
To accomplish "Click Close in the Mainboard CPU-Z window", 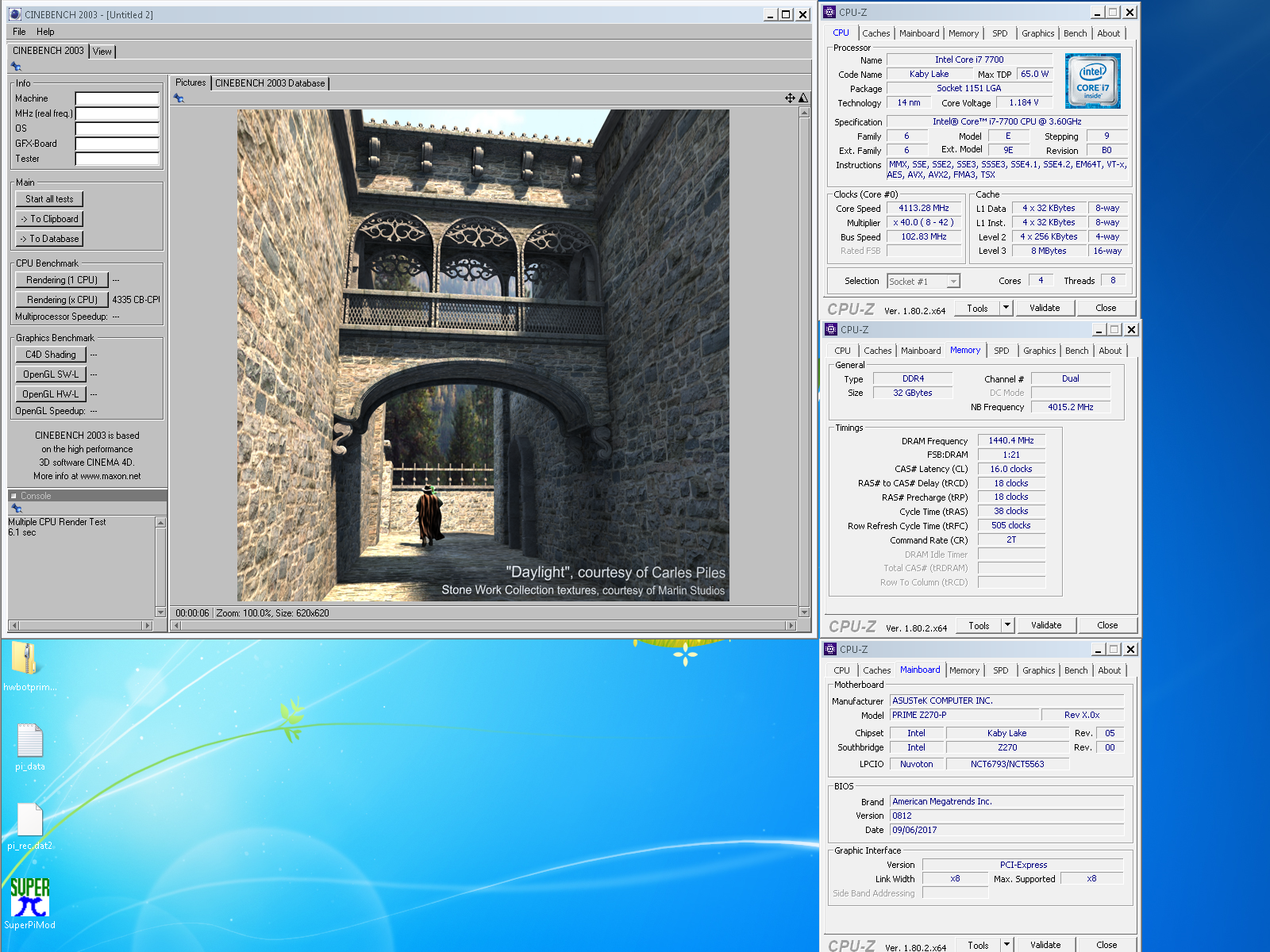I will [1106, 945].
